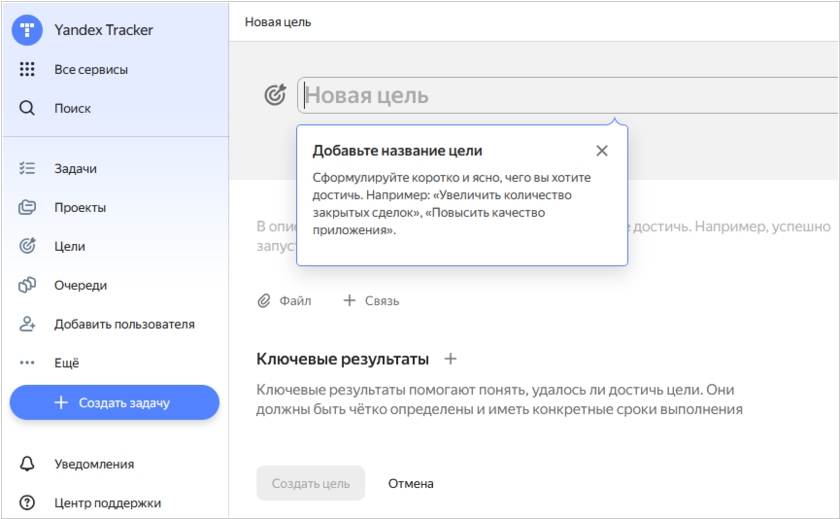Open Проекты section in sidebar

[79, 208]
